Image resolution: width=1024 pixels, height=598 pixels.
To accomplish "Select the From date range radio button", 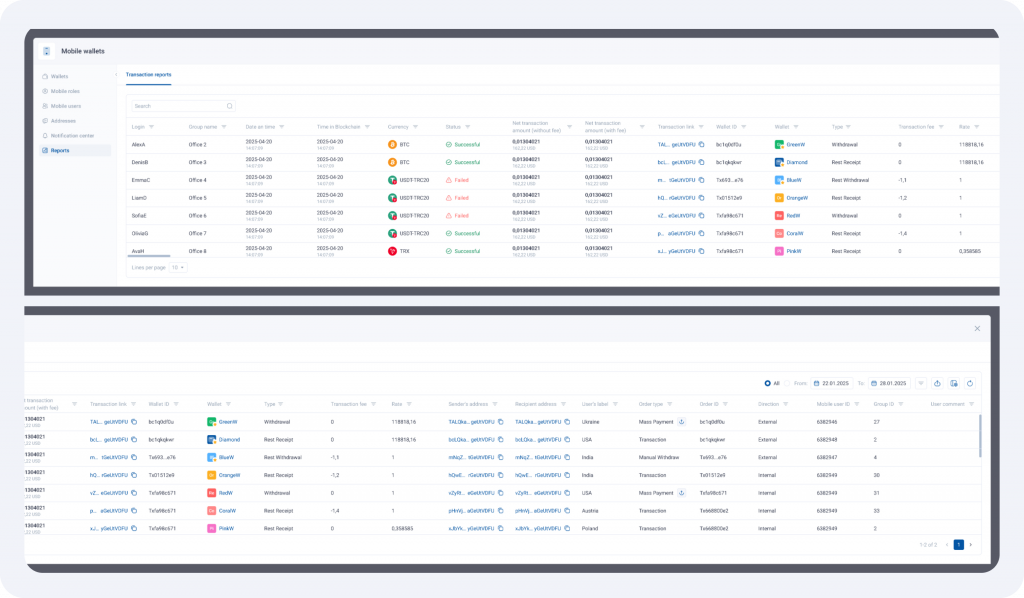I will coord(788,383).
